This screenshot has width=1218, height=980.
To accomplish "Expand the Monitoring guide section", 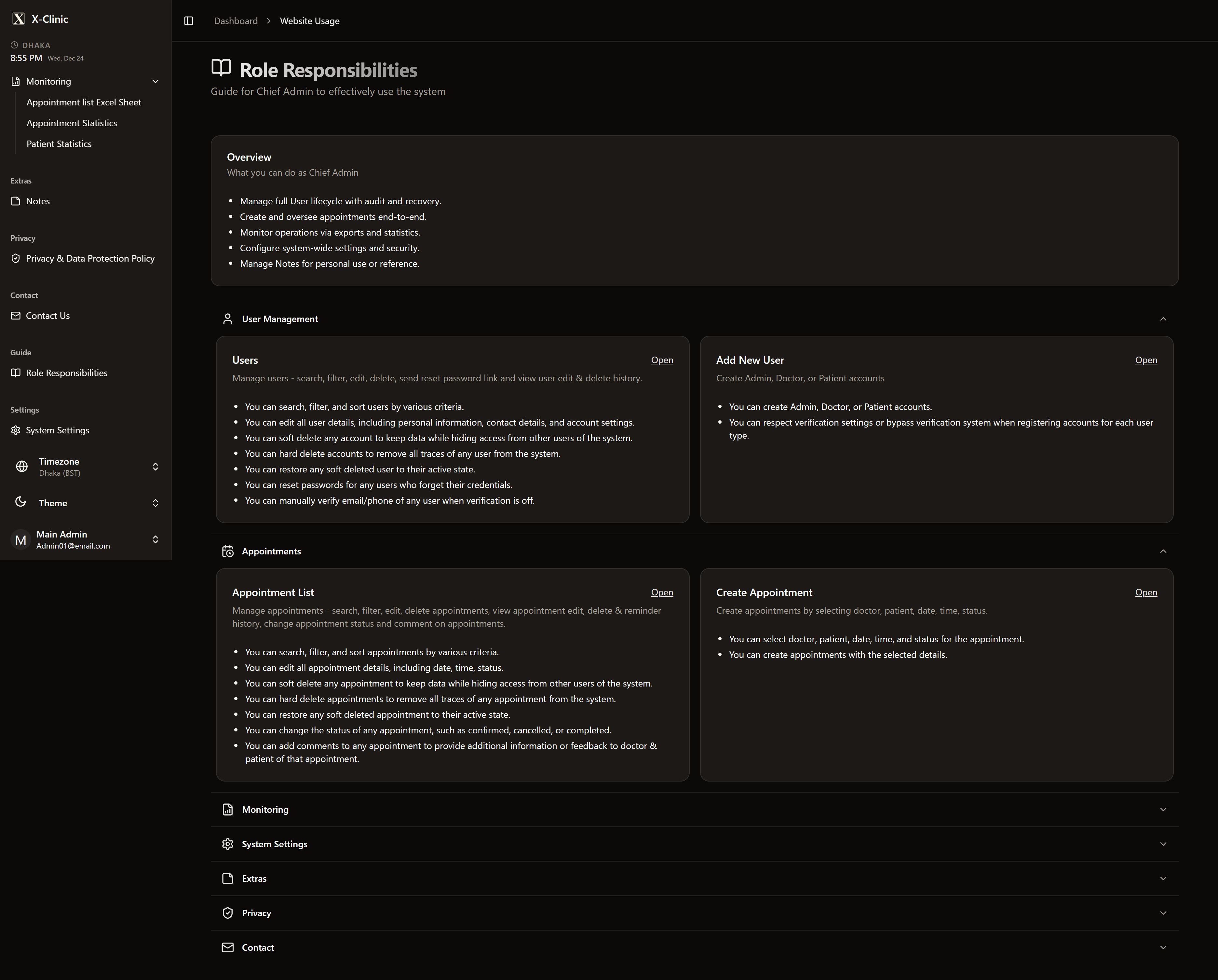I will click(1163, 809).
